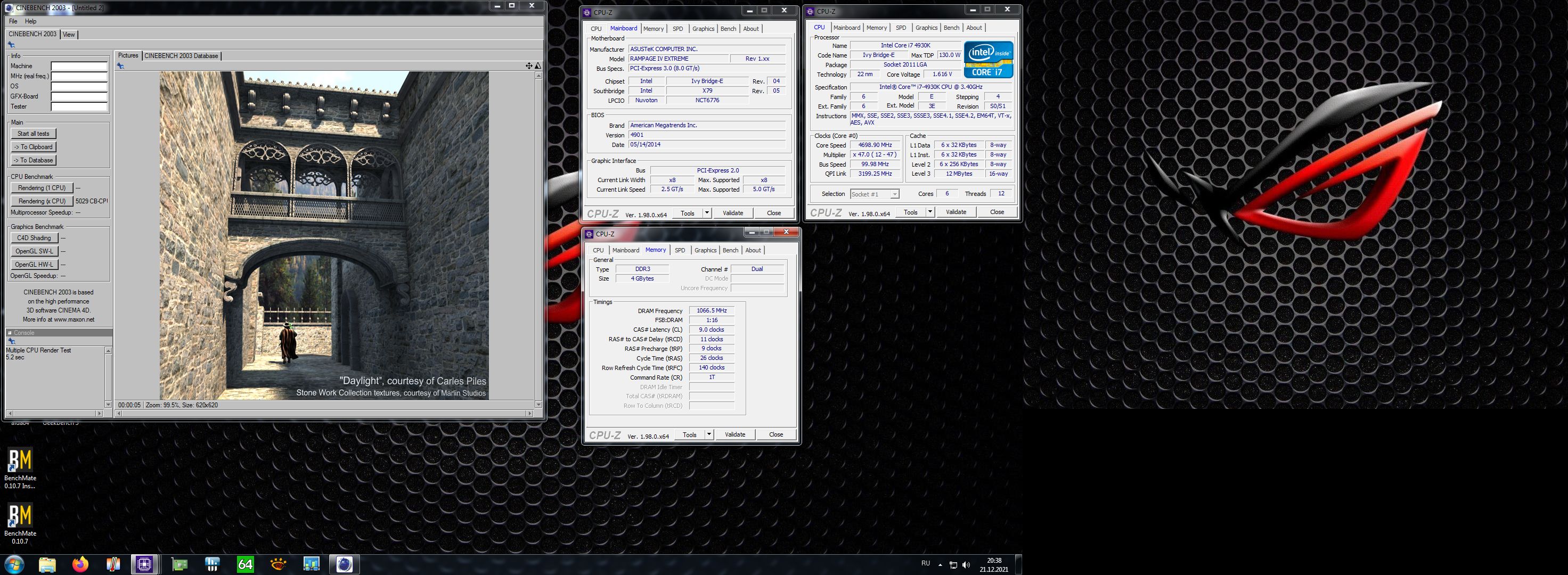Select the Bench tab in the CPU window of CPU-Z

(951, 28)
